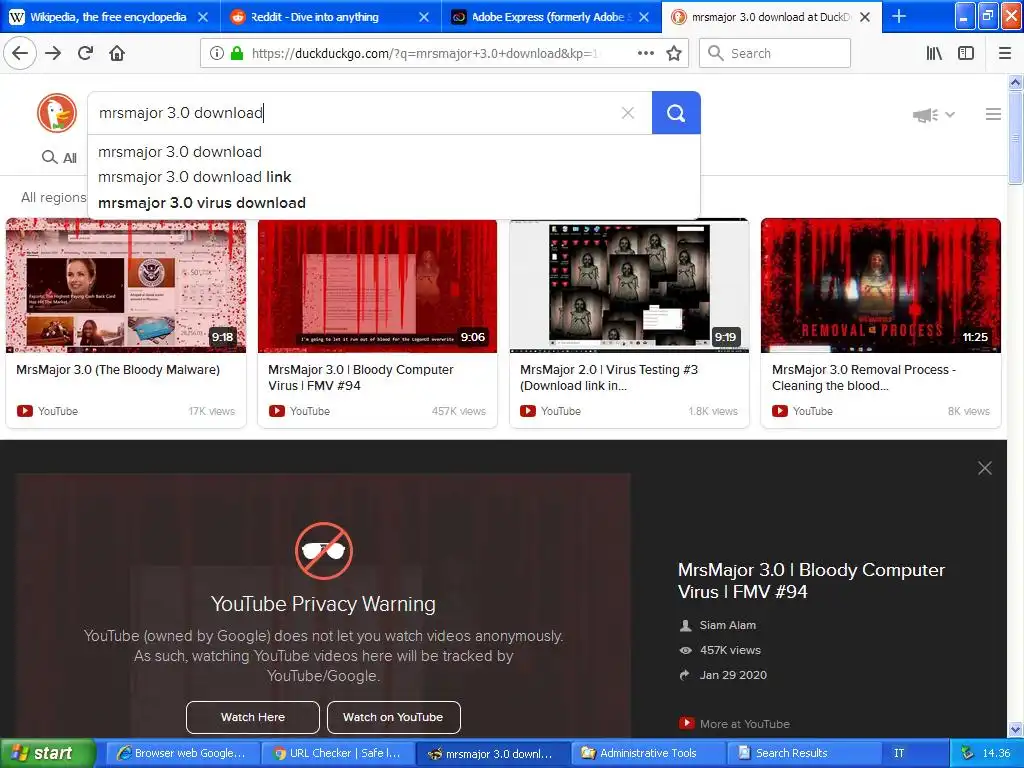Click the system tray icon beside clock
Image resolution: width=1024 pixels, height=768 pixels.
pos(967,753)
